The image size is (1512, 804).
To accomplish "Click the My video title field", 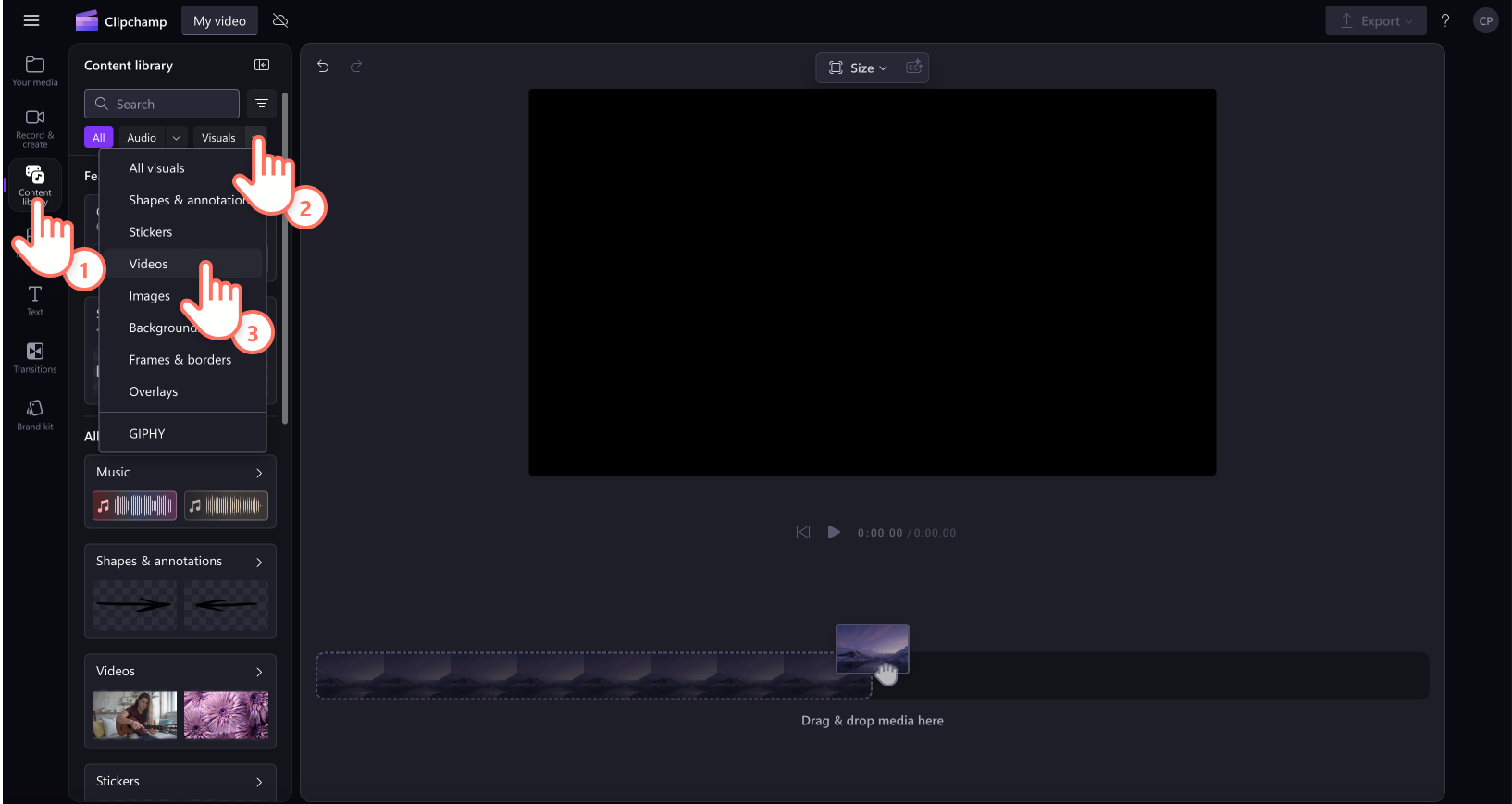I will coord(219,20).
